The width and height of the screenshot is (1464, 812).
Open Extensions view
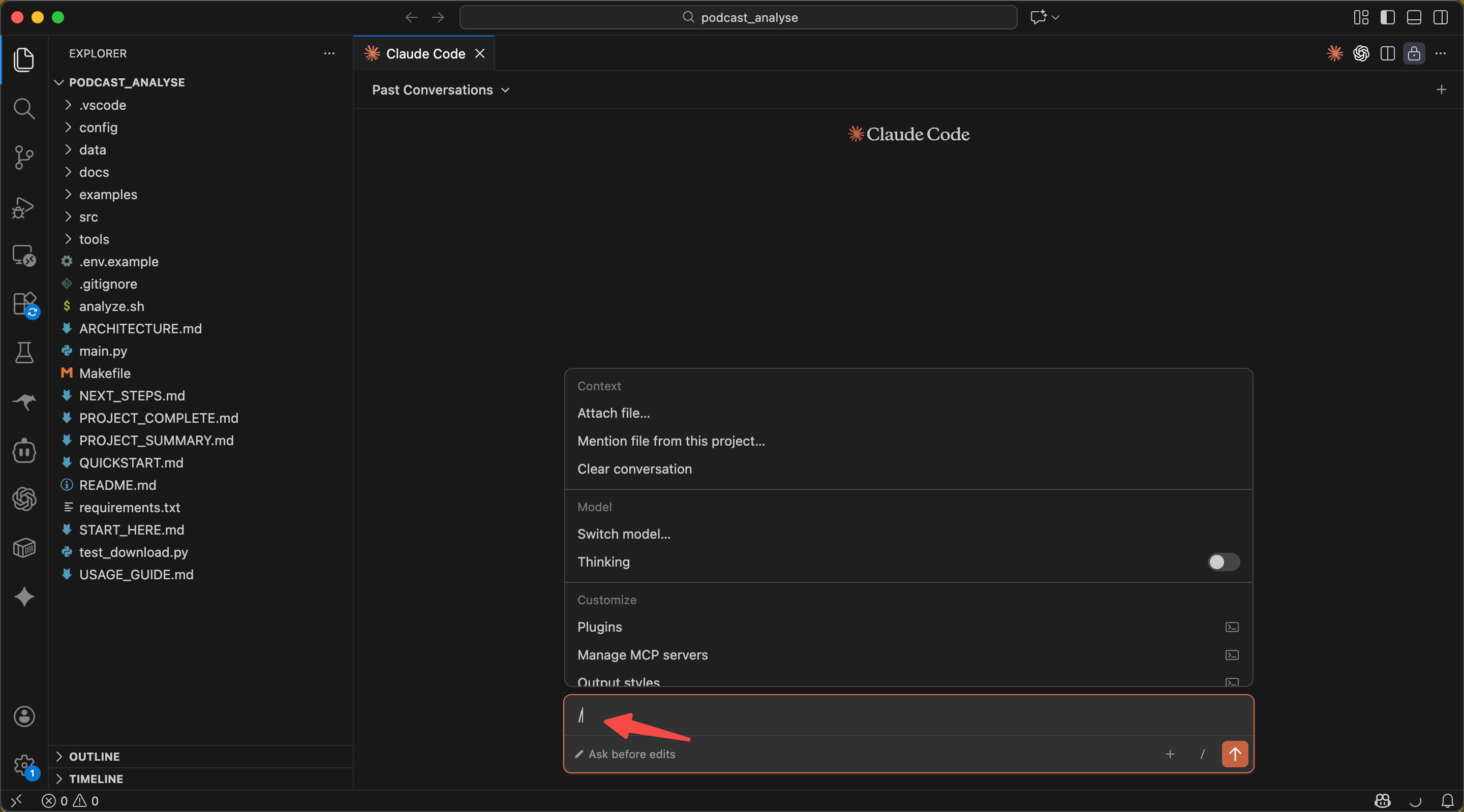click(x=24, y=304)
